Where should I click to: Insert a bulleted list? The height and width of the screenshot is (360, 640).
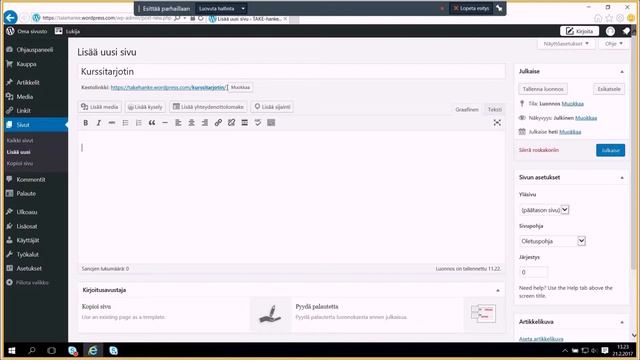125,122
